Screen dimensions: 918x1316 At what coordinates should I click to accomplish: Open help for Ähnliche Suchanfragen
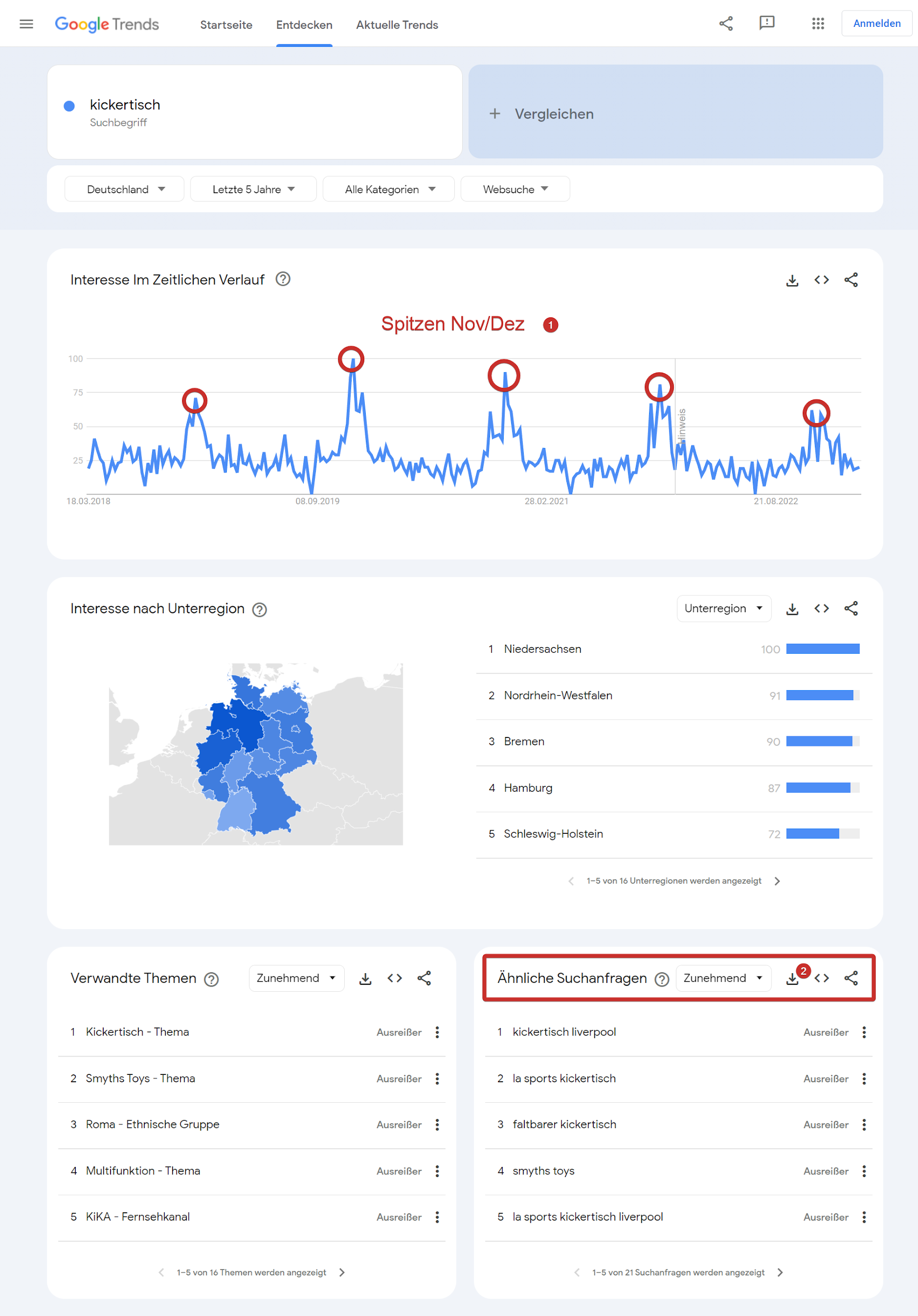(662, 979)
